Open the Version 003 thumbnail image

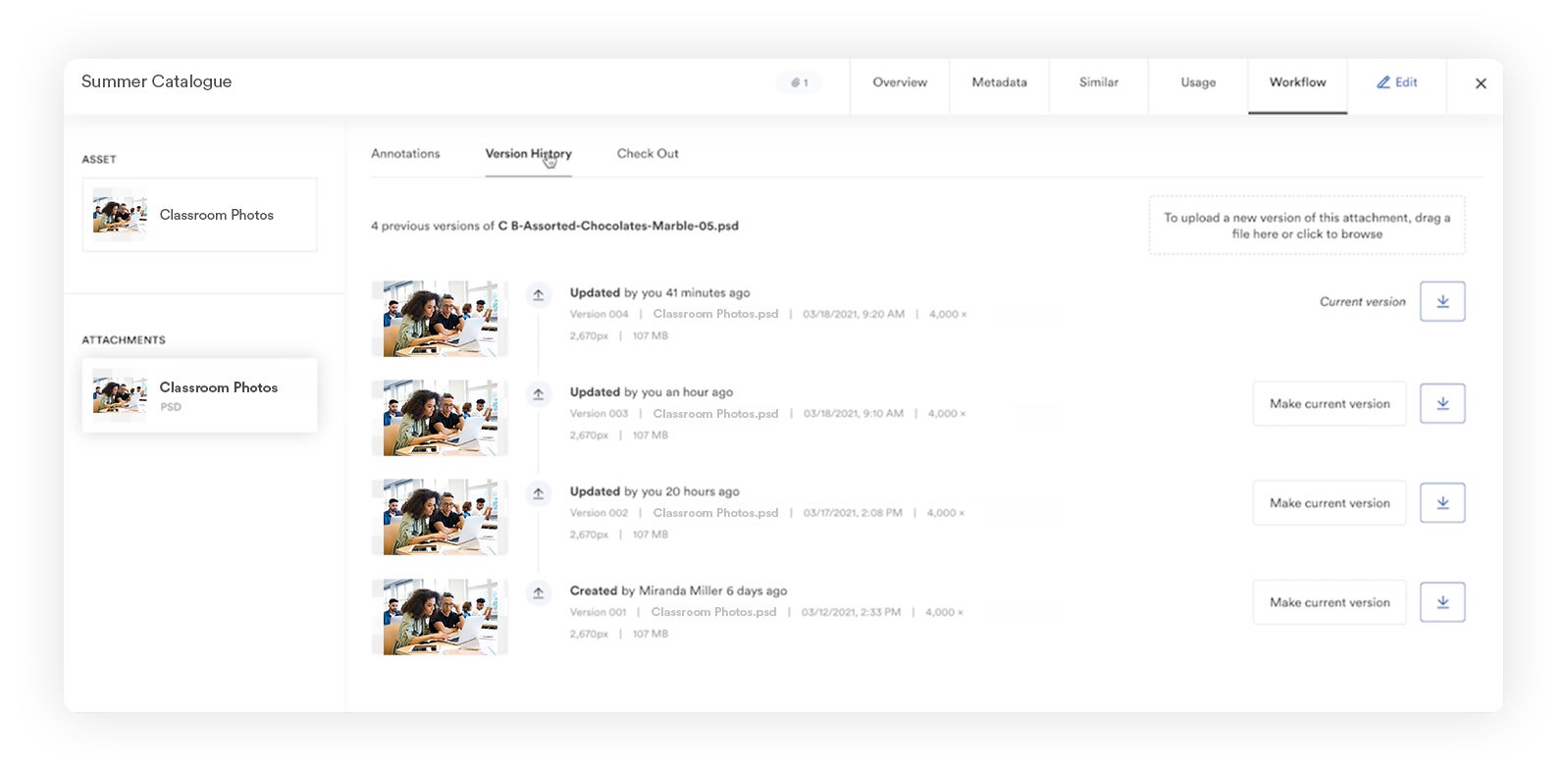[440, 418]
